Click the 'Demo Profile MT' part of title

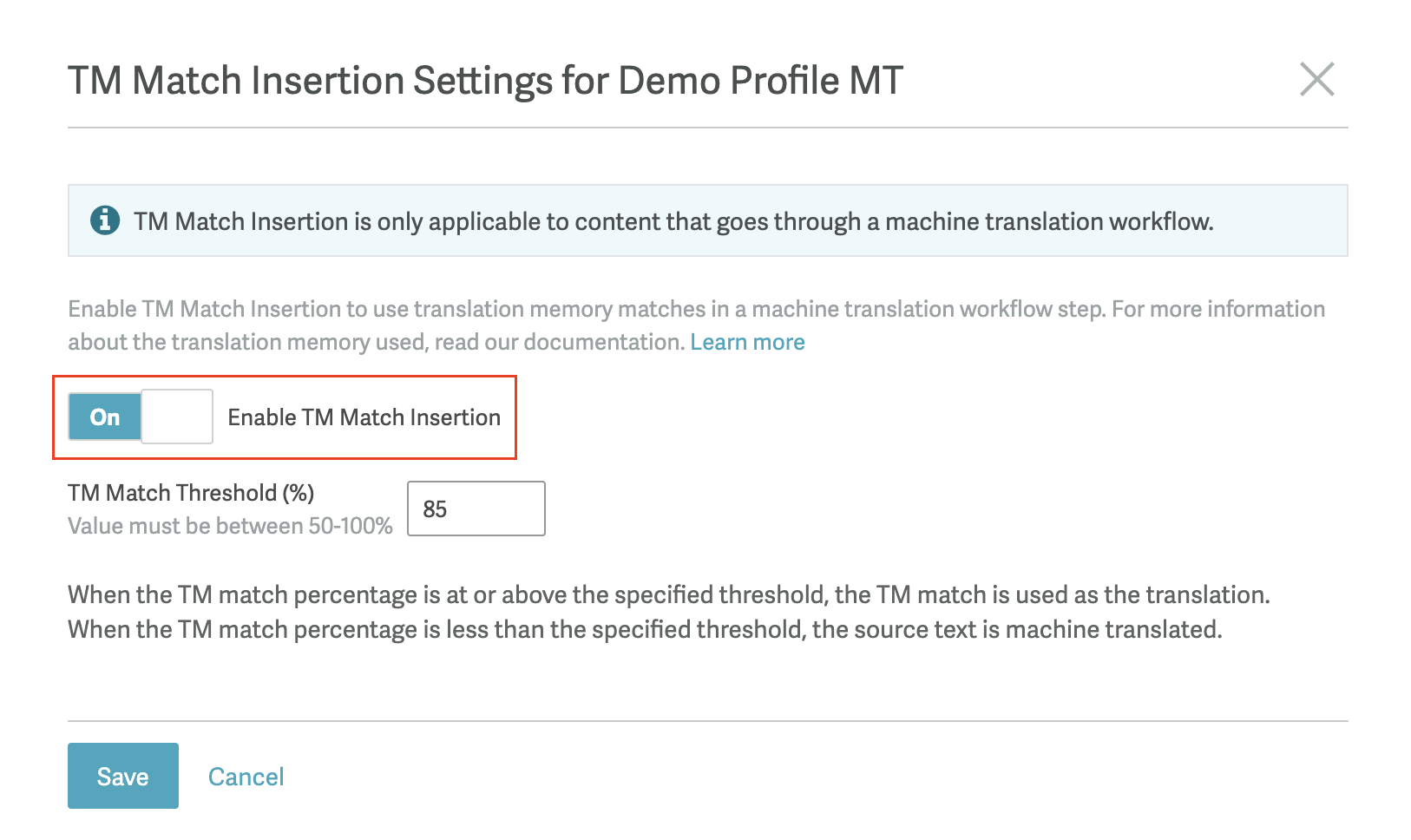[x=760, y=81]
